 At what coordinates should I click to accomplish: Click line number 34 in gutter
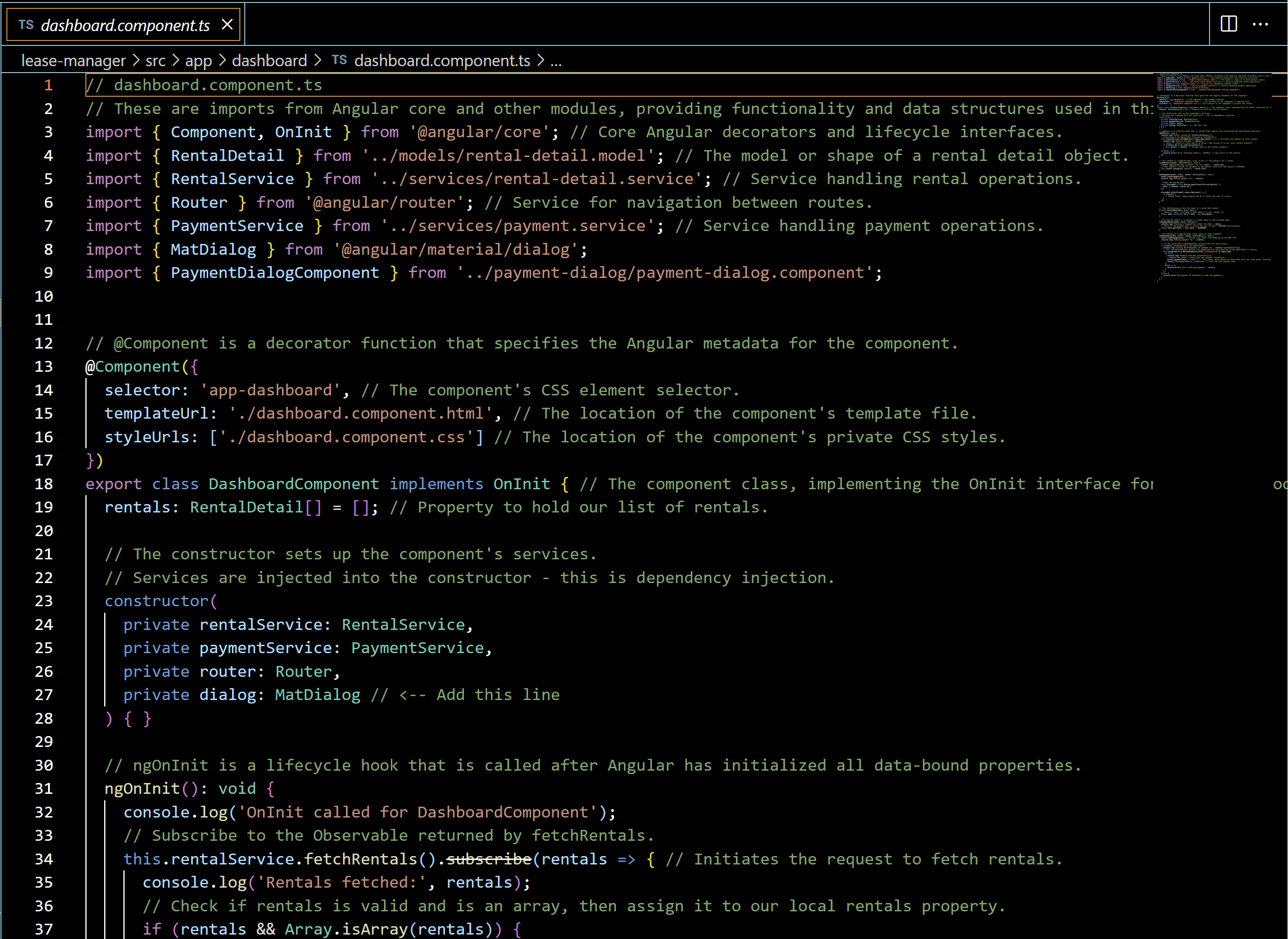(x=44, y=859)
